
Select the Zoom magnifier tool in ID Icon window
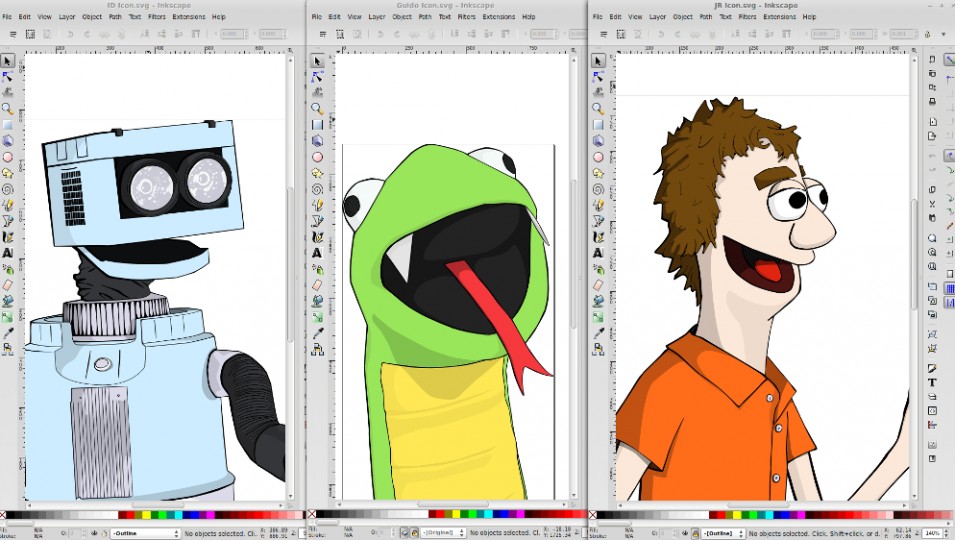pyautogui.click(x=8, y=108)
